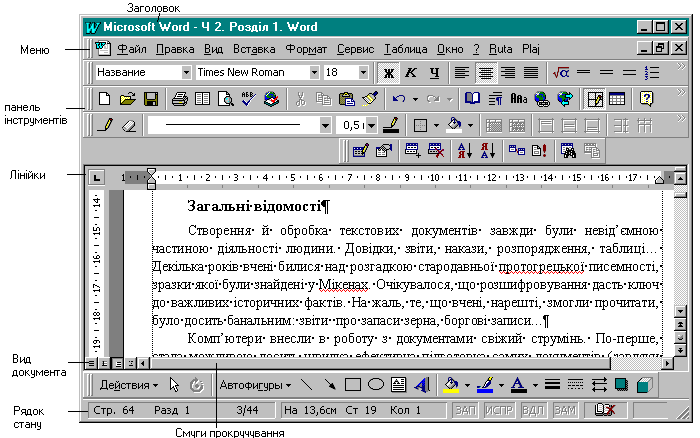The image size is (700, 438).
Task: Click the ИСПР status bar indicator
Action: pos(499,410)
